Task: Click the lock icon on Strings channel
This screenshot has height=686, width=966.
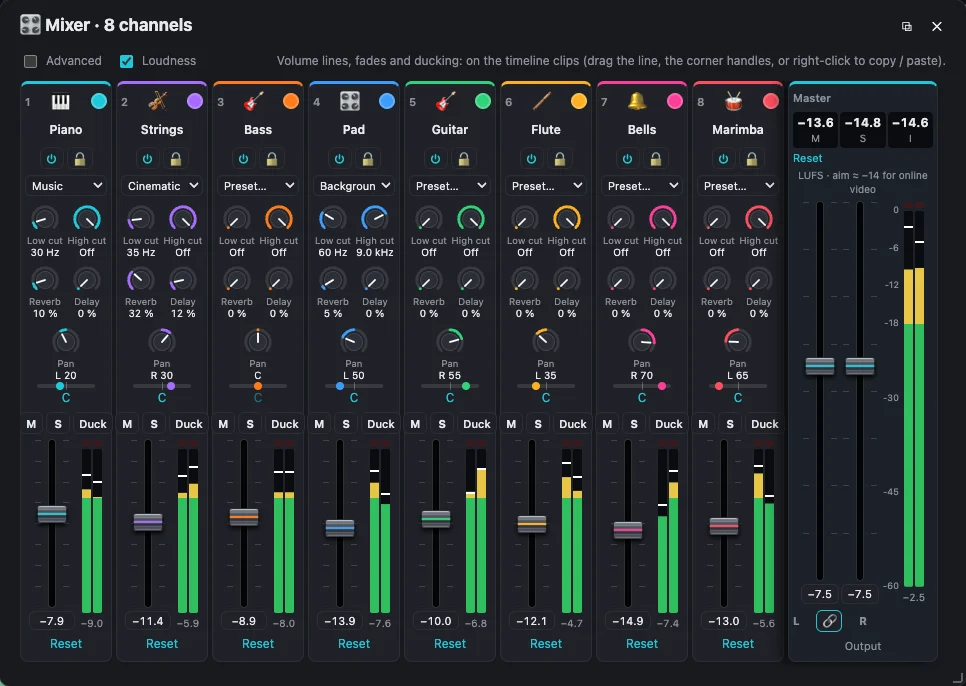Action: pyautogui.click(x=176, y=159)
